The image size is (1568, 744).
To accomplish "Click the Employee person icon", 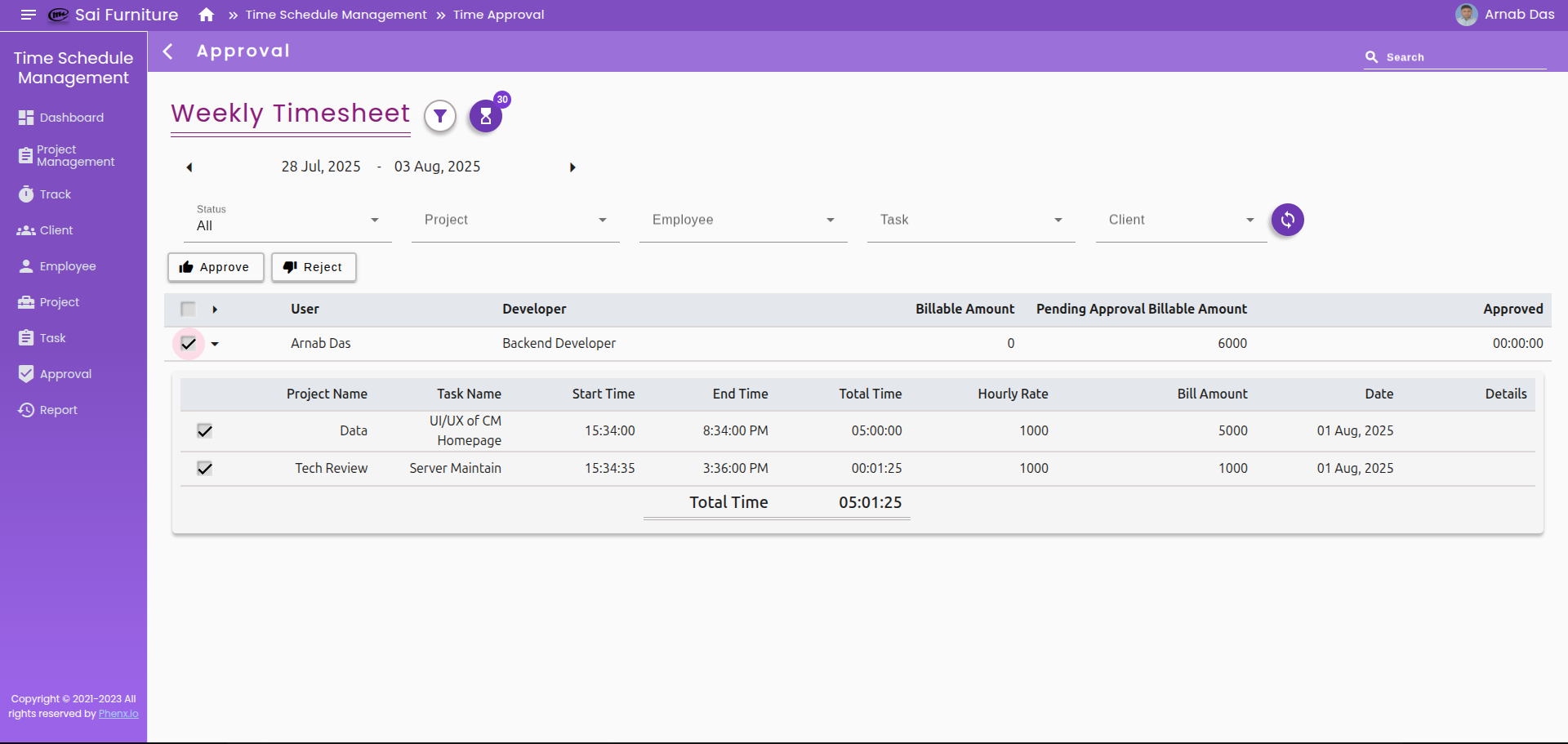I will (x=26, y=266).
